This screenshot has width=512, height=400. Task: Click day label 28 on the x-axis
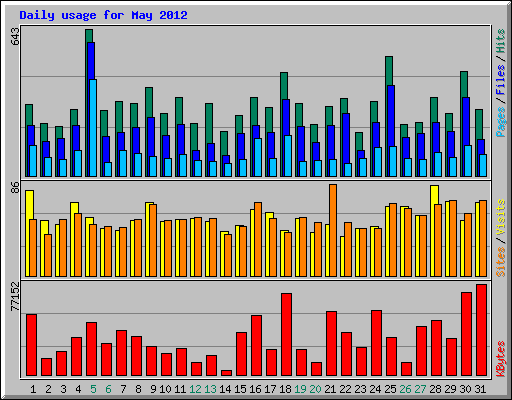[x=435, y=389]
